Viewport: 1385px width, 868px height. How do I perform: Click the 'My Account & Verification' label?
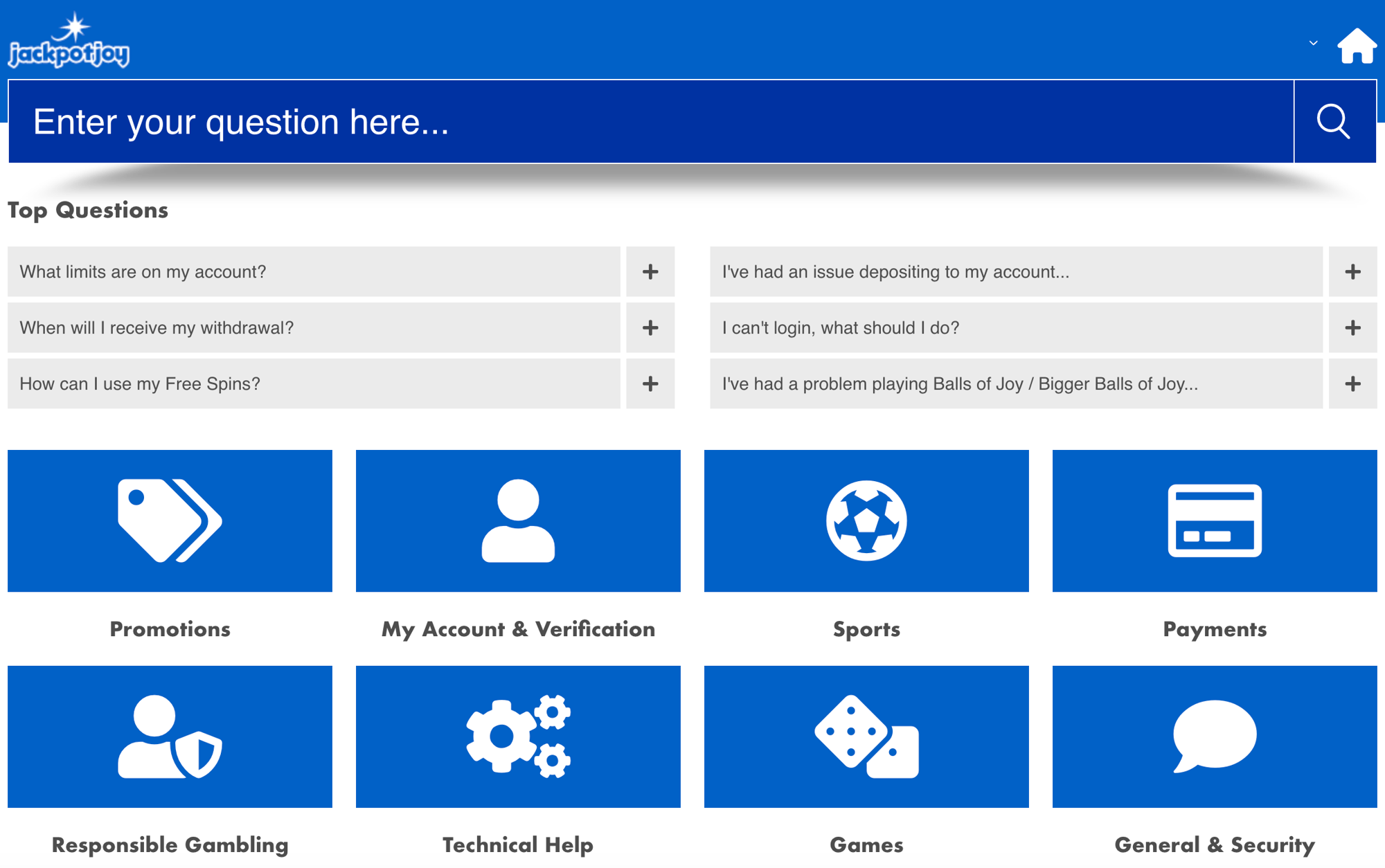point(518,629)
